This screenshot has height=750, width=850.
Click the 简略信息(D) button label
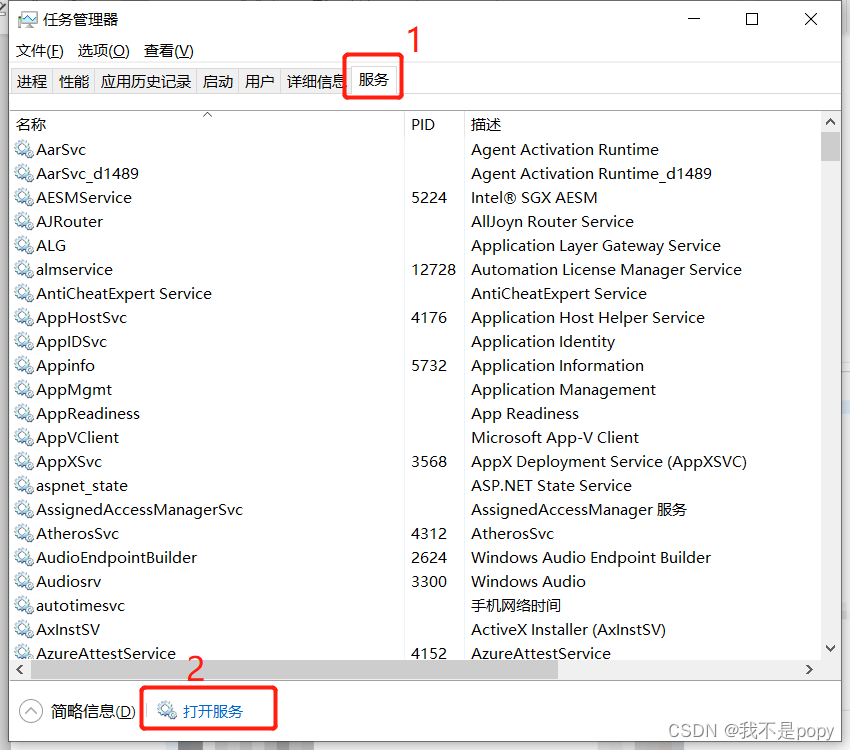click(x=93, y=711)
